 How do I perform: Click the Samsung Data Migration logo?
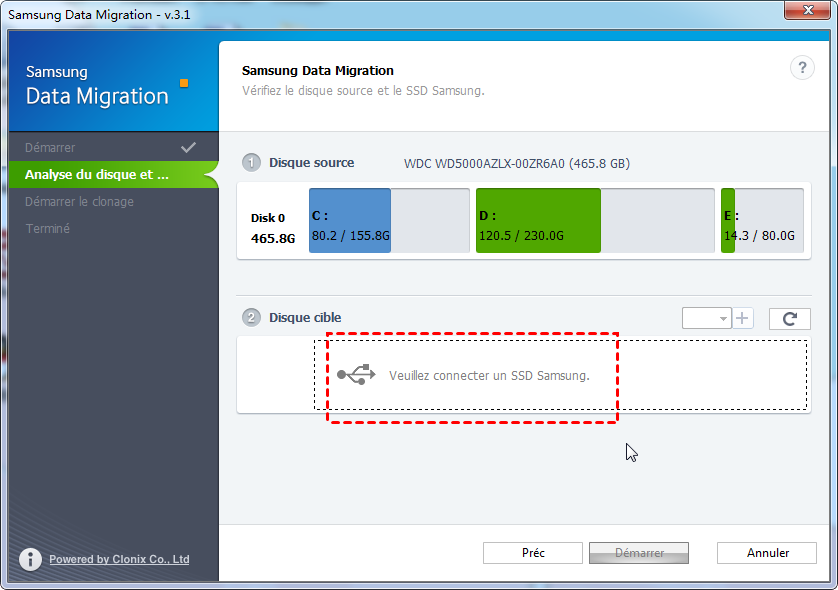click(x=106, y=86)
